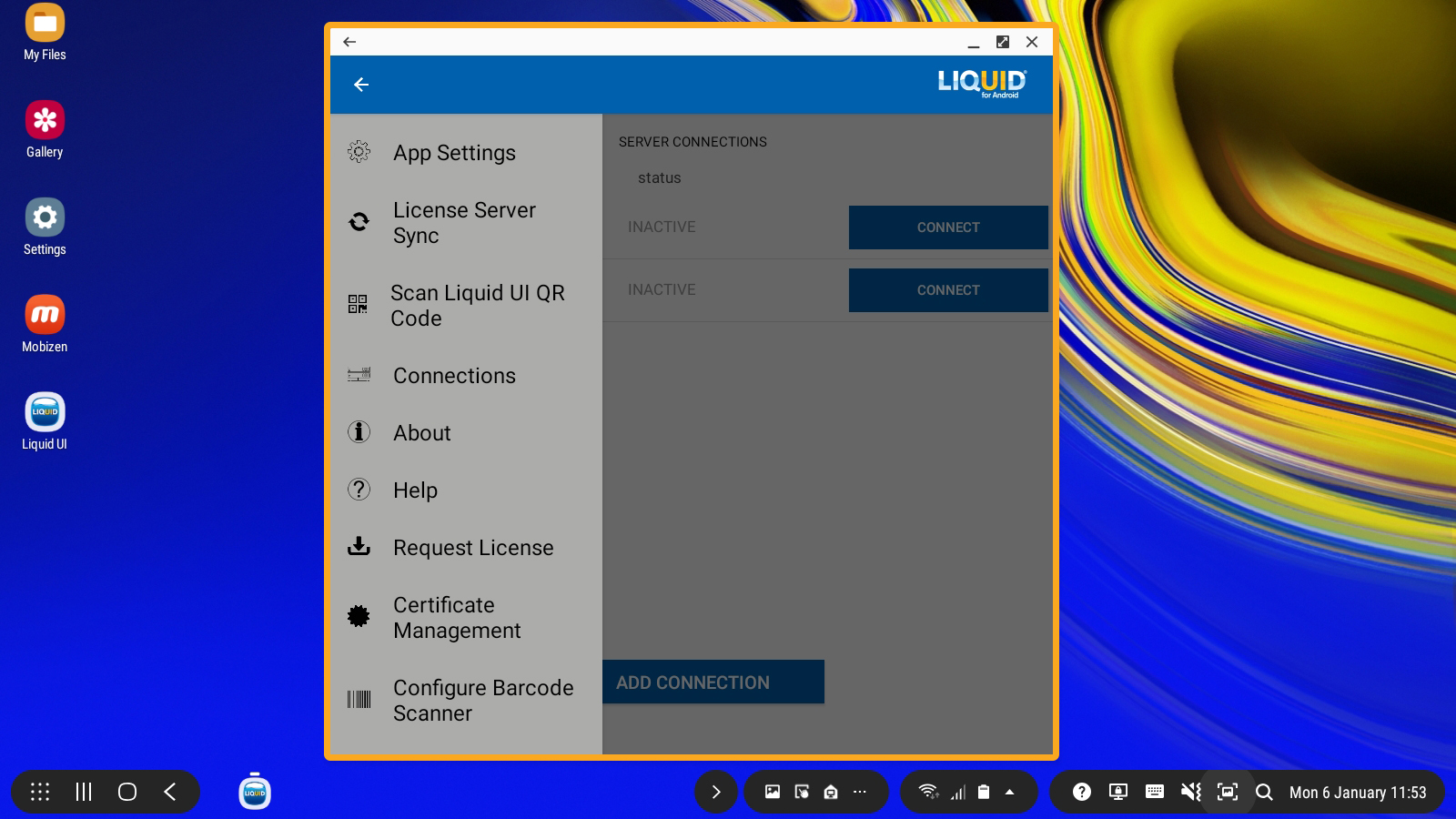Tap the Scan Liquid UI QR Code icon
Viewport: 1456px width, 819px height.
tap(358, 304)
